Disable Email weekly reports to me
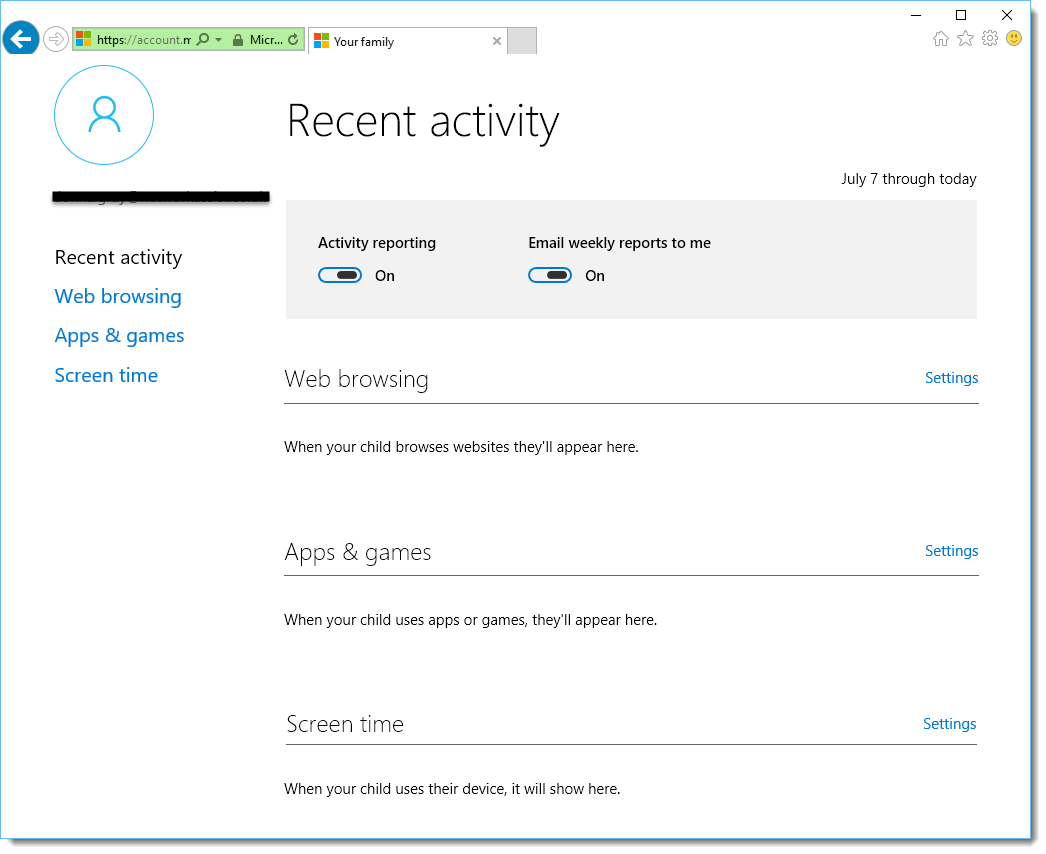 pos(550,274)
